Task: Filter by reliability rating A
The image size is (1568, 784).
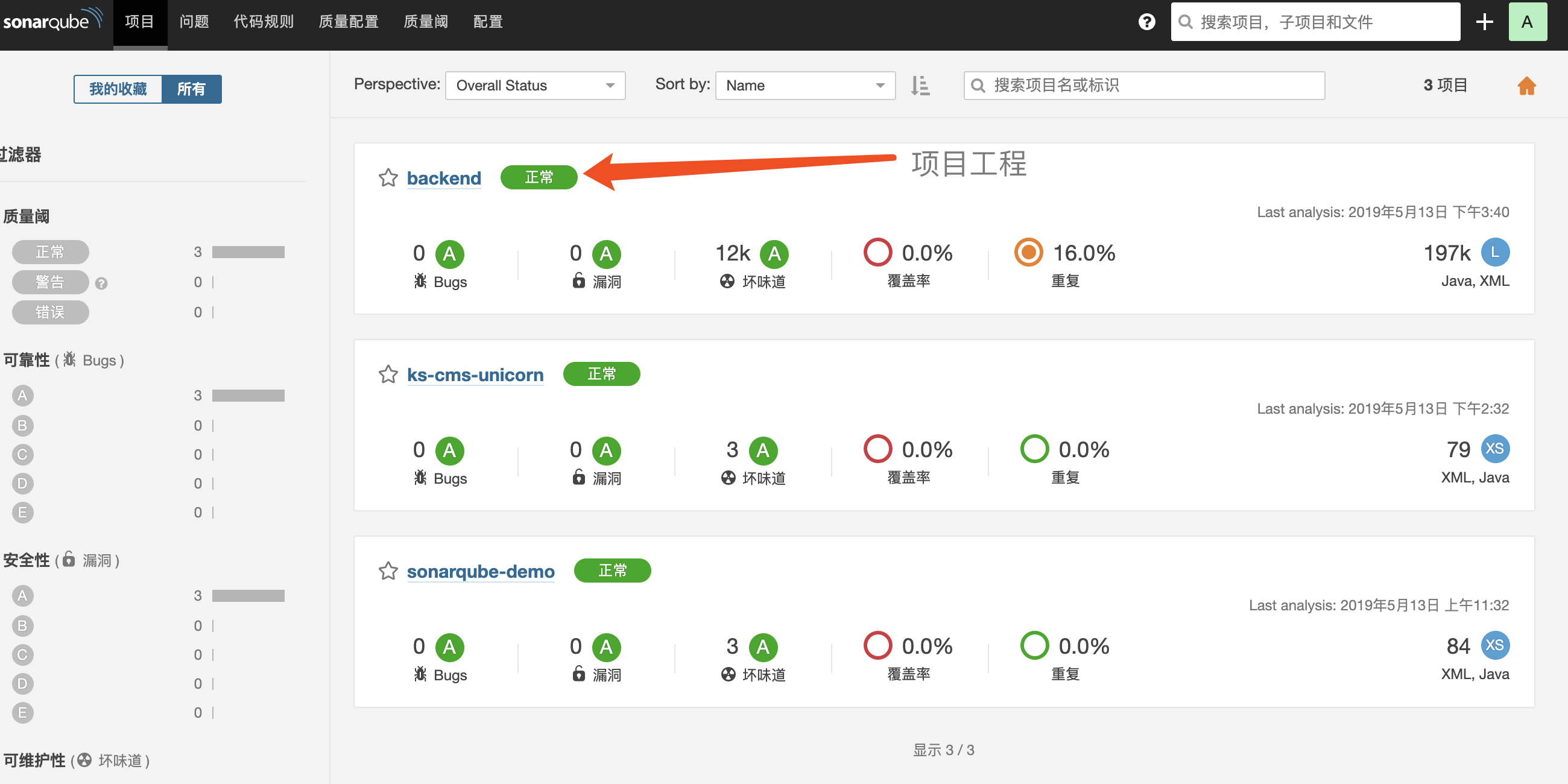Action: pos(22,396)
